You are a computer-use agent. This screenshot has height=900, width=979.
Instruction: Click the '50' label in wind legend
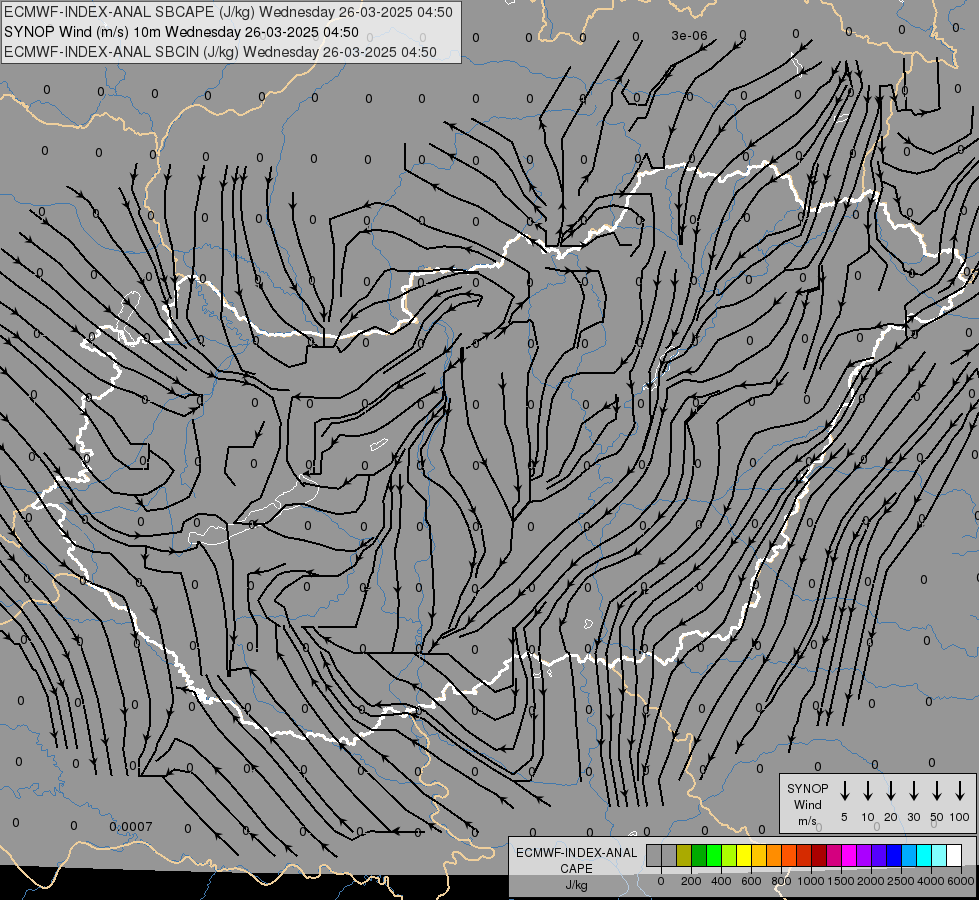[937, 817]
